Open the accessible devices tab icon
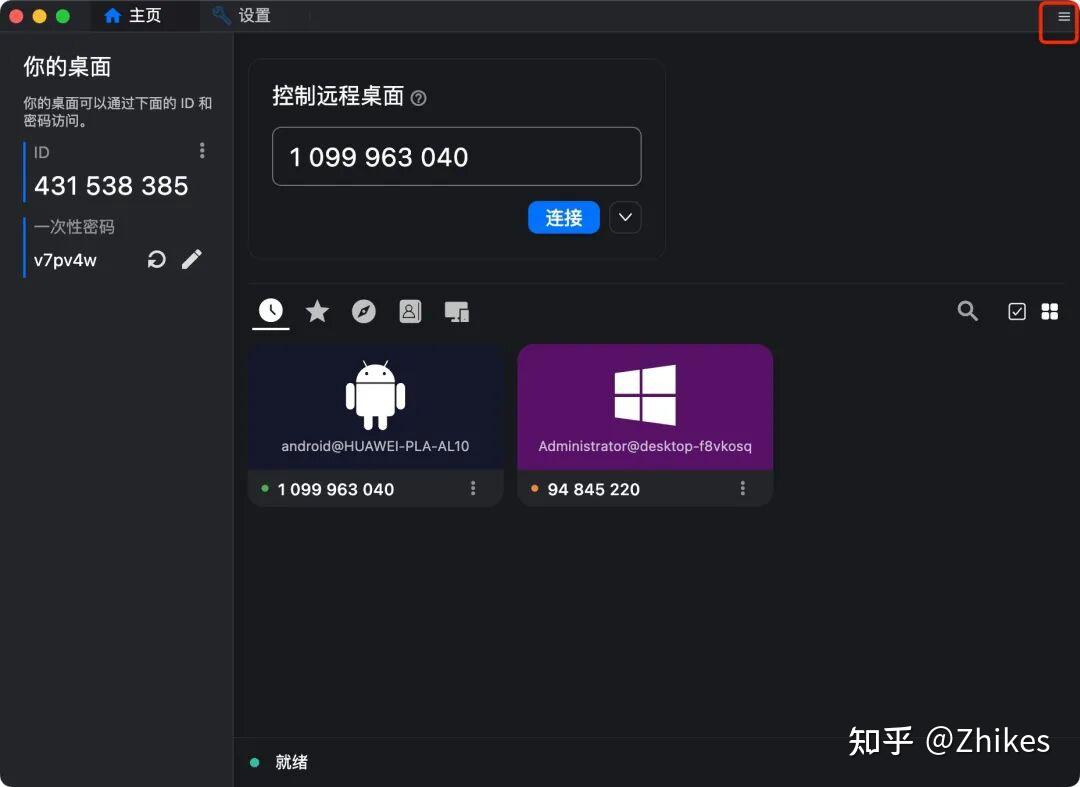 tap(457, 312)
